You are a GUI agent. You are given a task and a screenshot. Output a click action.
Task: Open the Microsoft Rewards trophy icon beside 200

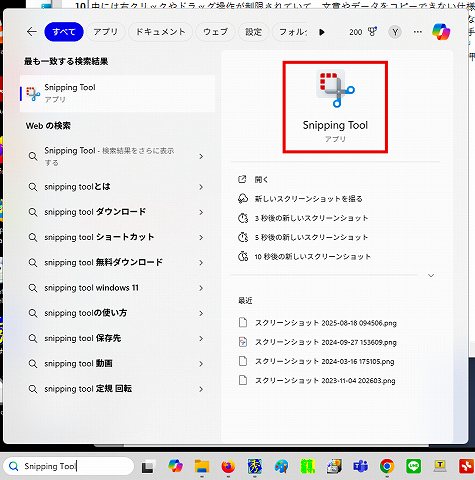[x=372, y=32]
